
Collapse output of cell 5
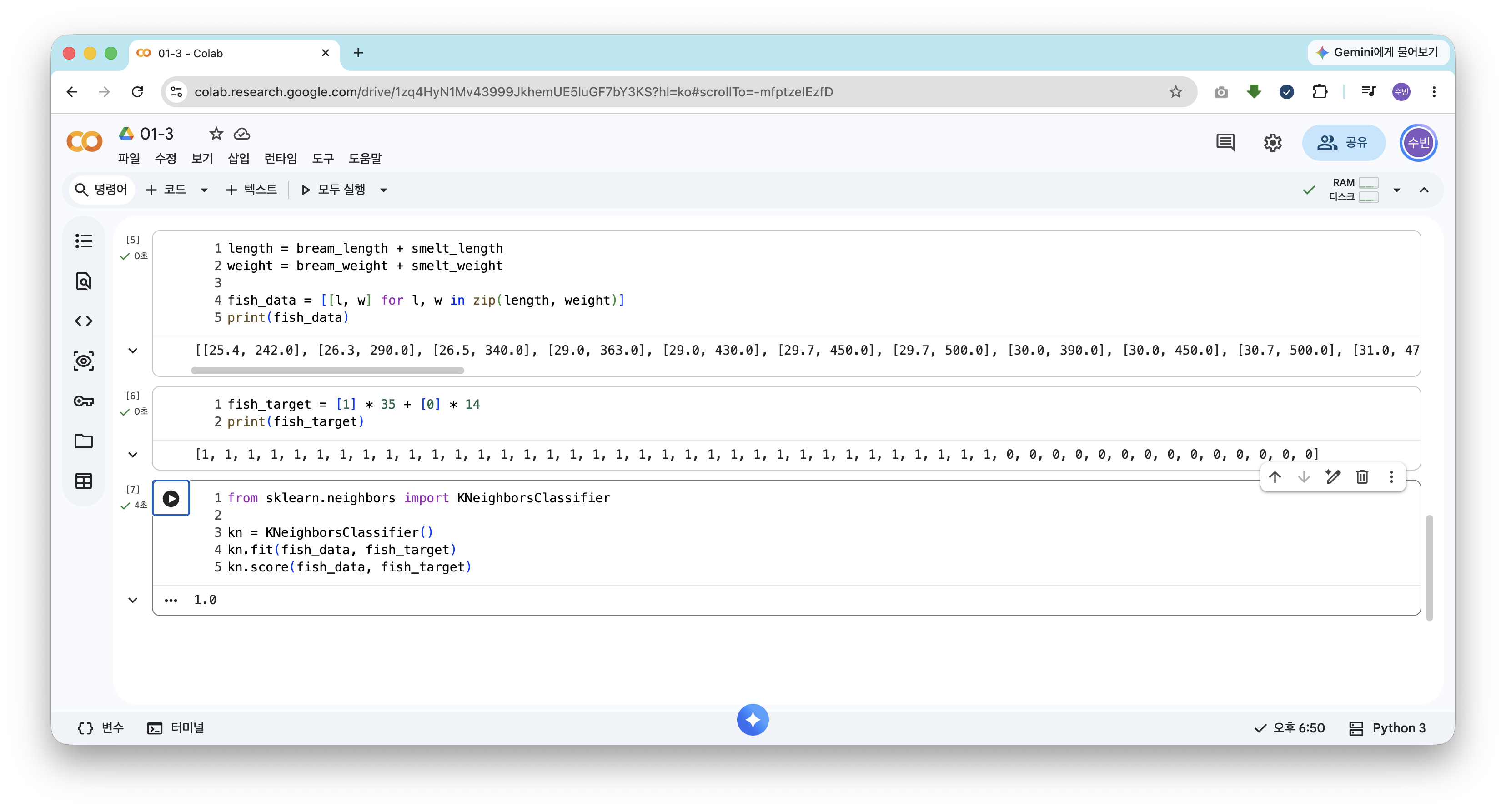click(x=133, y=351)
